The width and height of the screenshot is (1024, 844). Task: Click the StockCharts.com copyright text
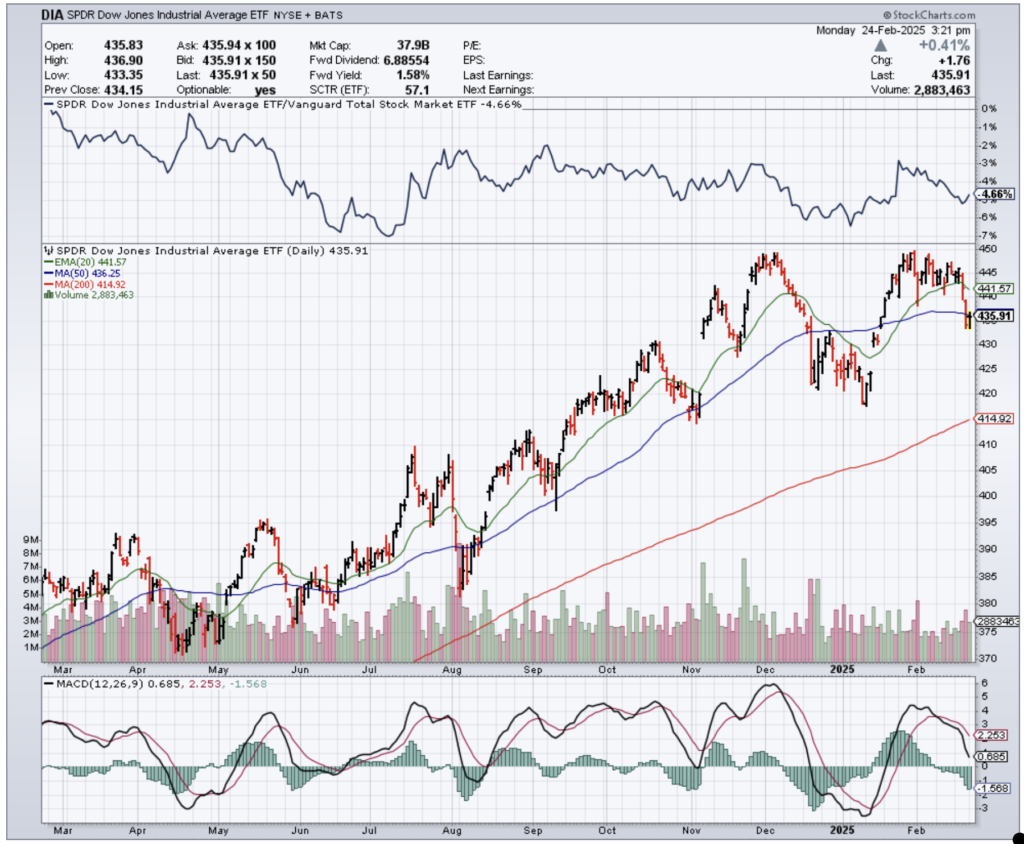click(929, 15)
